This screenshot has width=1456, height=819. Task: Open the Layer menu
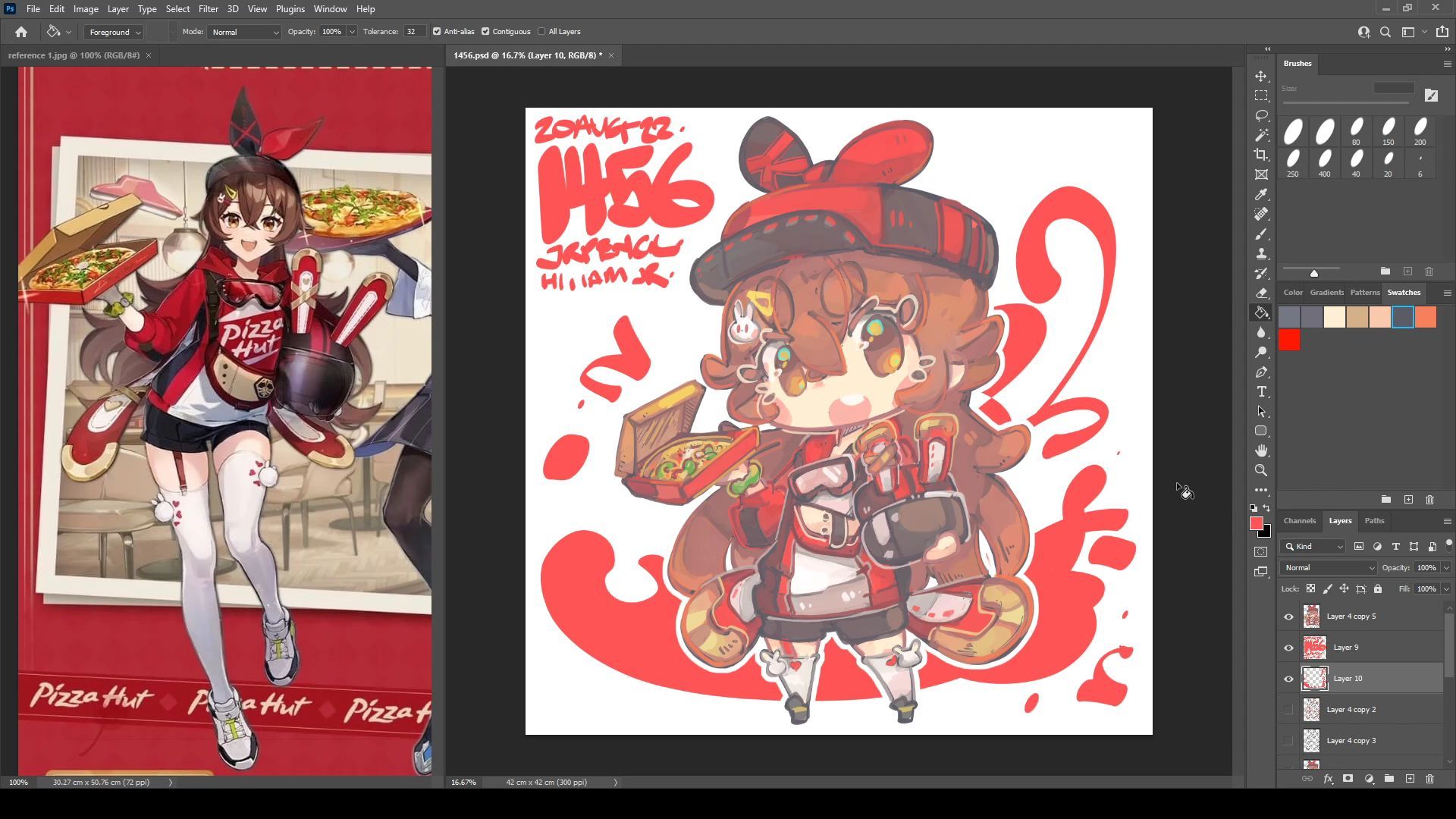tap(118, 9)
